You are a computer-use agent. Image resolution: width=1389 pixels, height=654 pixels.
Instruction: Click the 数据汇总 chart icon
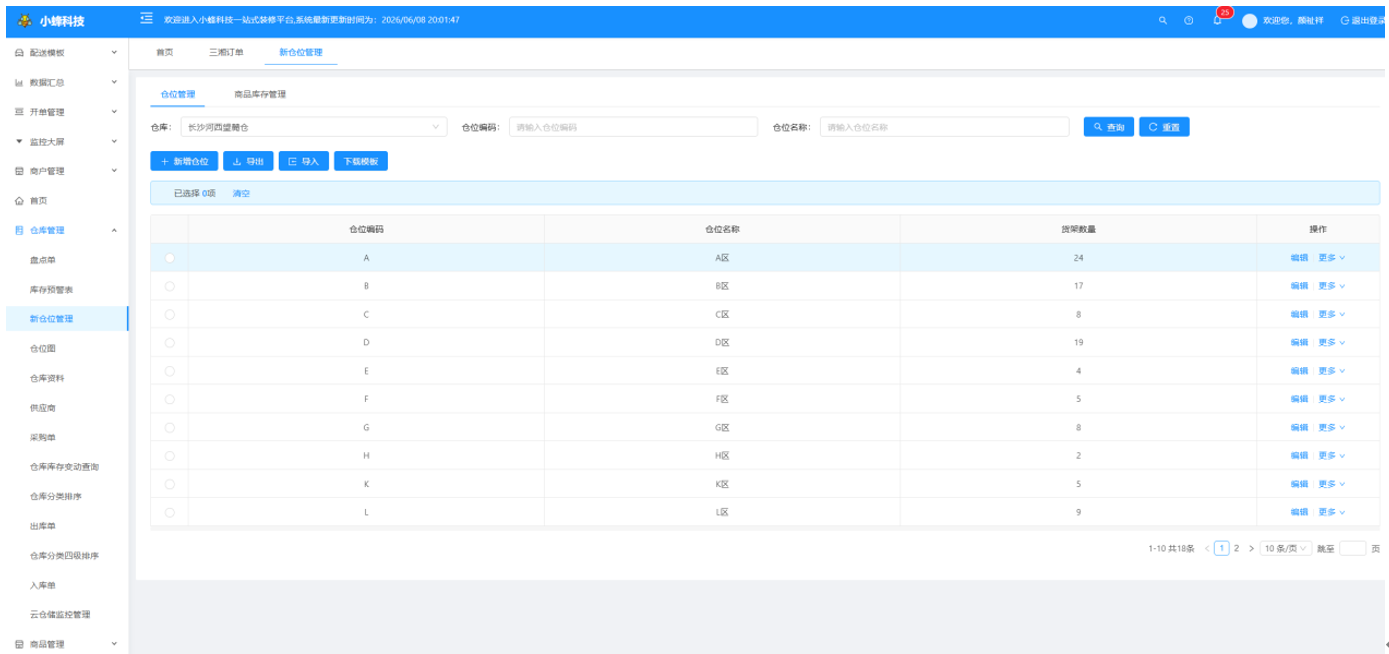(19, 82)
